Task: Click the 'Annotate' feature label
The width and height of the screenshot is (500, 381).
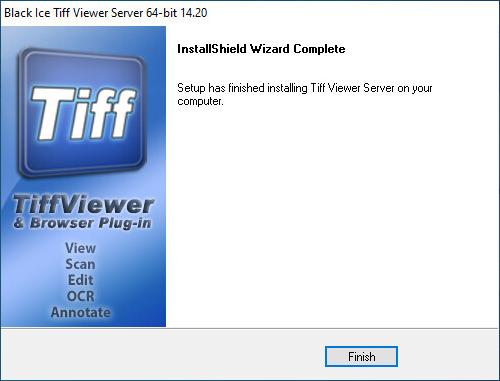Action: [x=80, y=312]
